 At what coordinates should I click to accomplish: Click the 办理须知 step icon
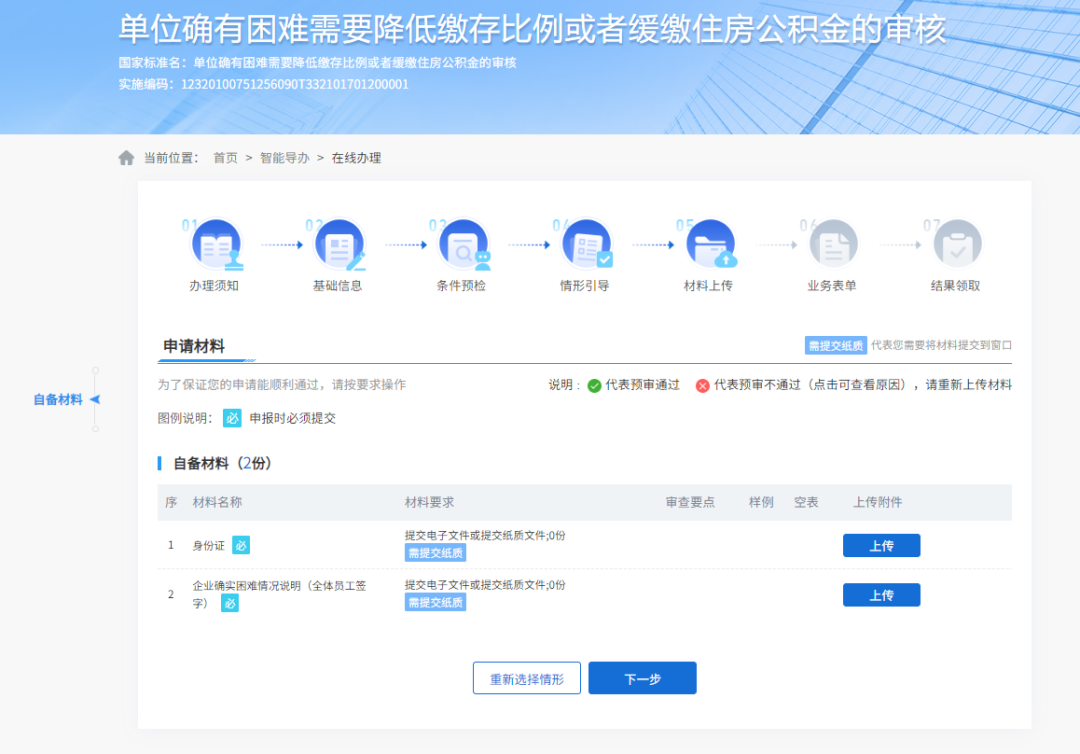[215, 245]
